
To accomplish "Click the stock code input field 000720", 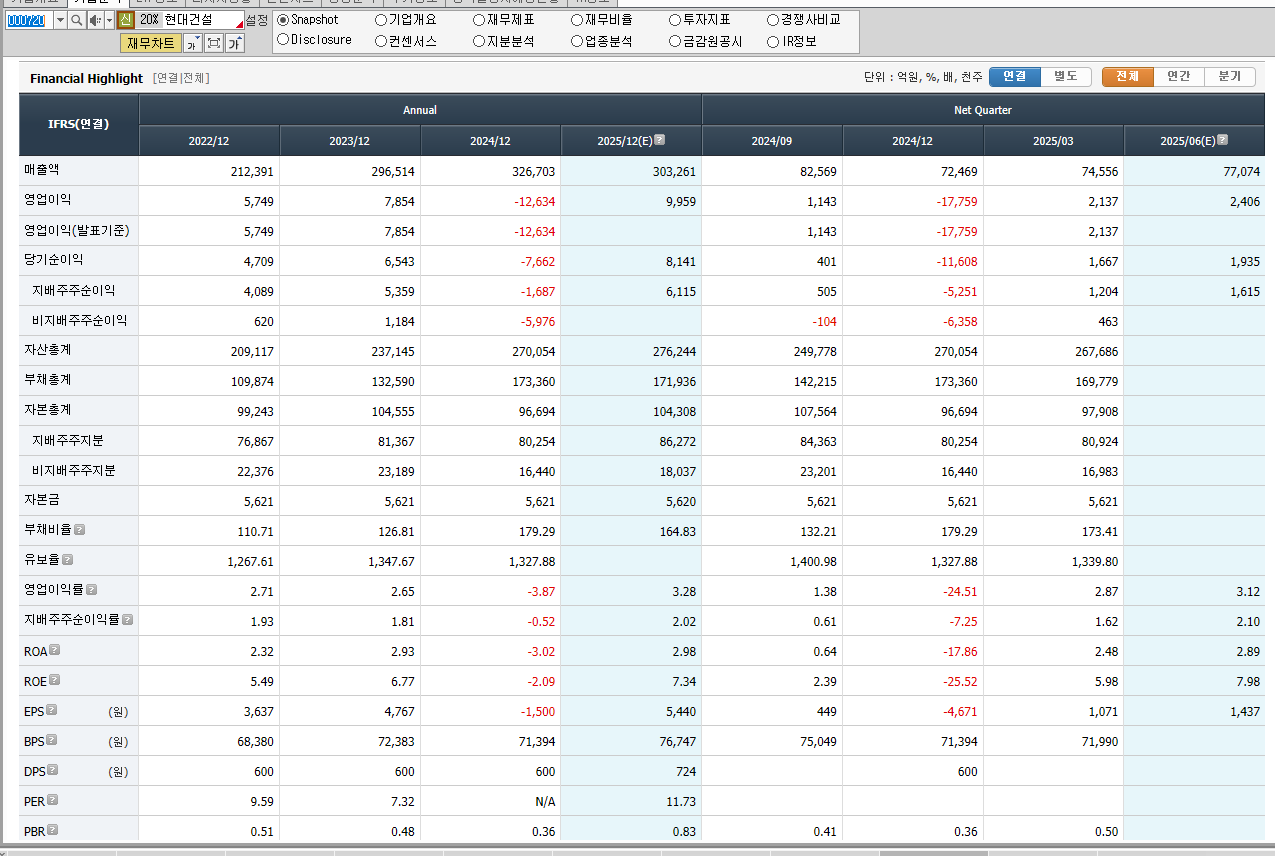I will (28, 20).
